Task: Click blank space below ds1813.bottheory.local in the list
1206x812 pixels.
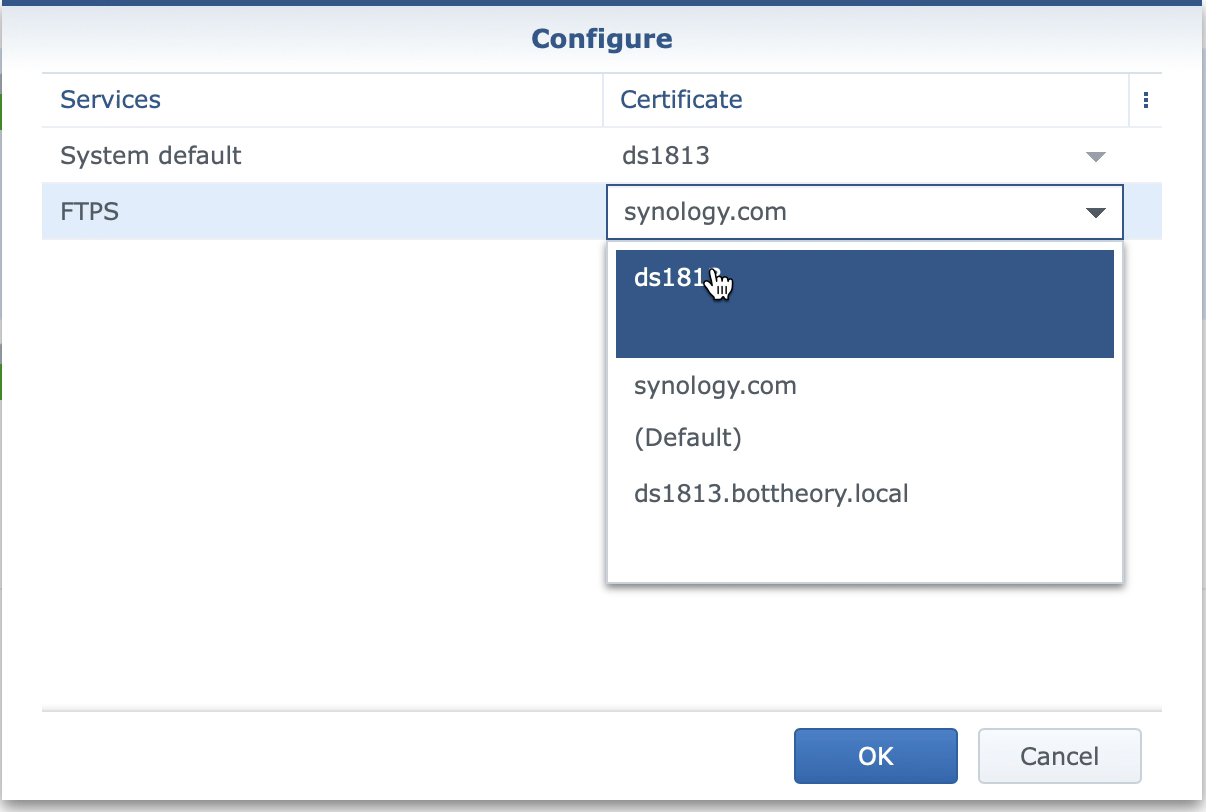Action: (x=864, y=548)
